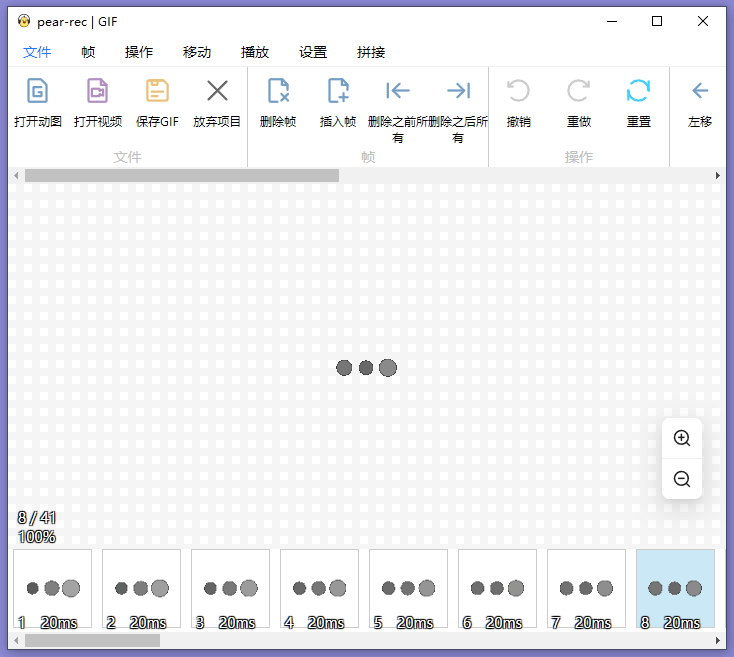Move frame left with 左移 arrow
Image resolution: width=734 pixels, height=657 pixels.
[x=700, y=91]
